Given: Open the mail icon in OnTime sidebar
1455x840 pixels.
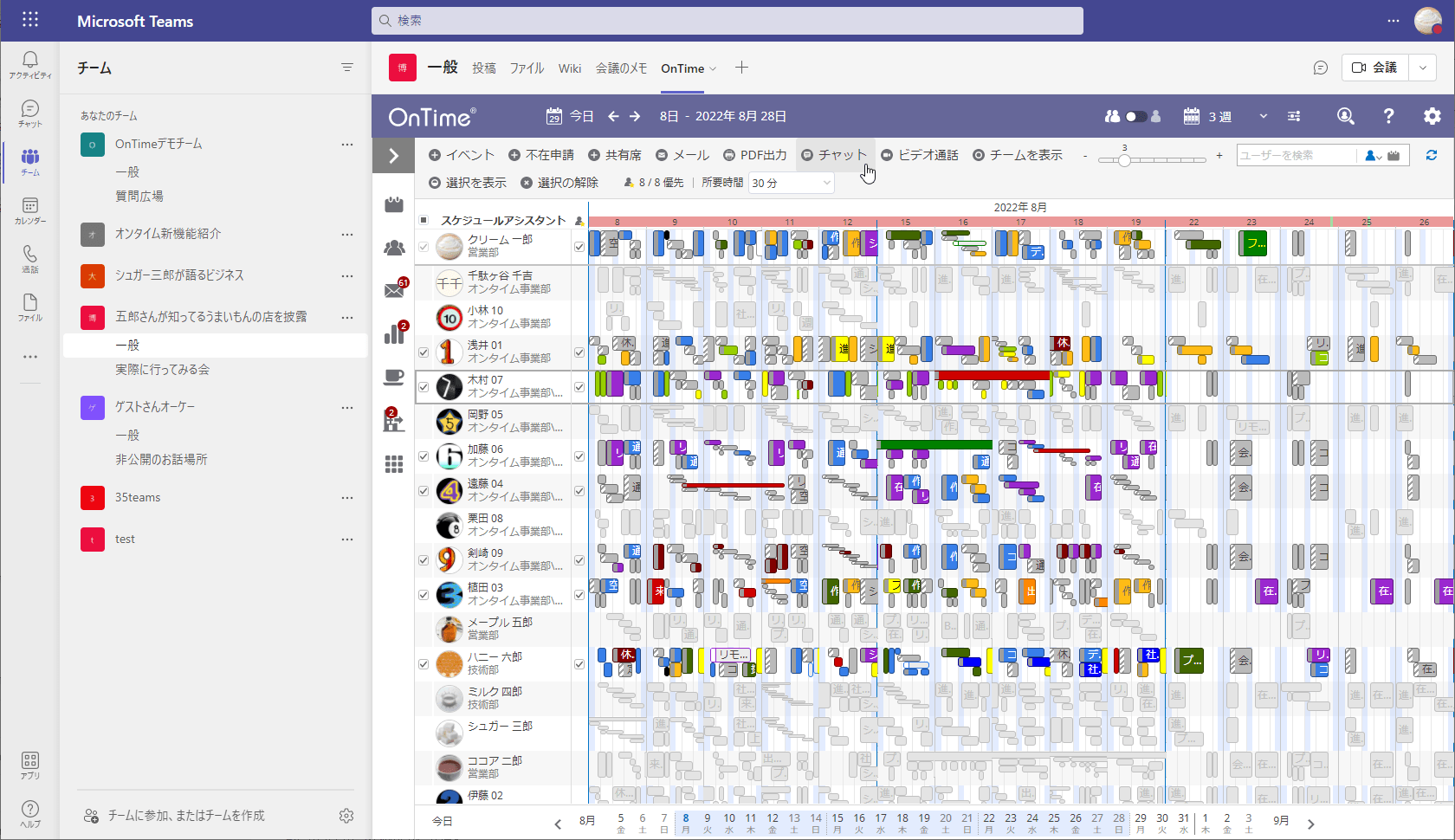Looking at the screenshot, I should [394, 290].
